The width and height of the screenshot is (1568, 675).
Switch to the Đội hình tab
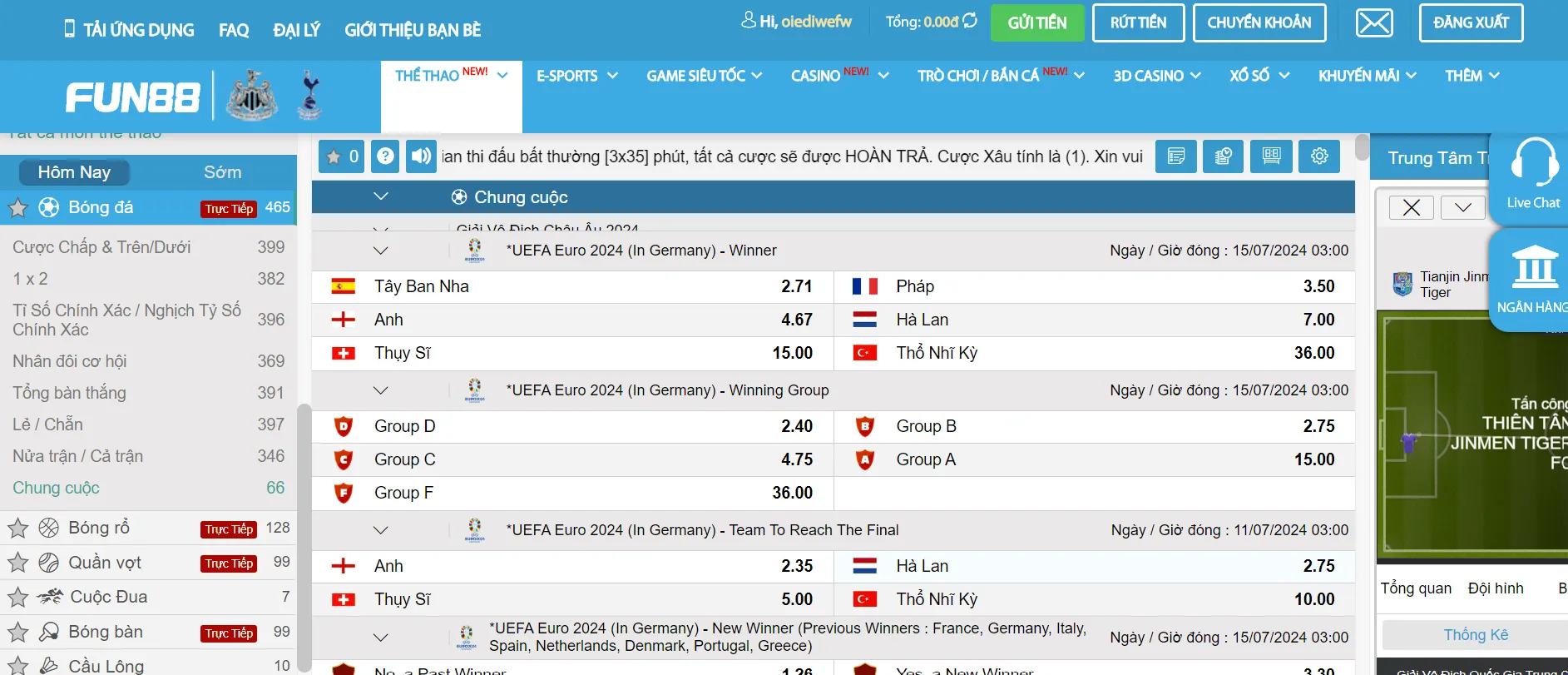[1496, 588]
